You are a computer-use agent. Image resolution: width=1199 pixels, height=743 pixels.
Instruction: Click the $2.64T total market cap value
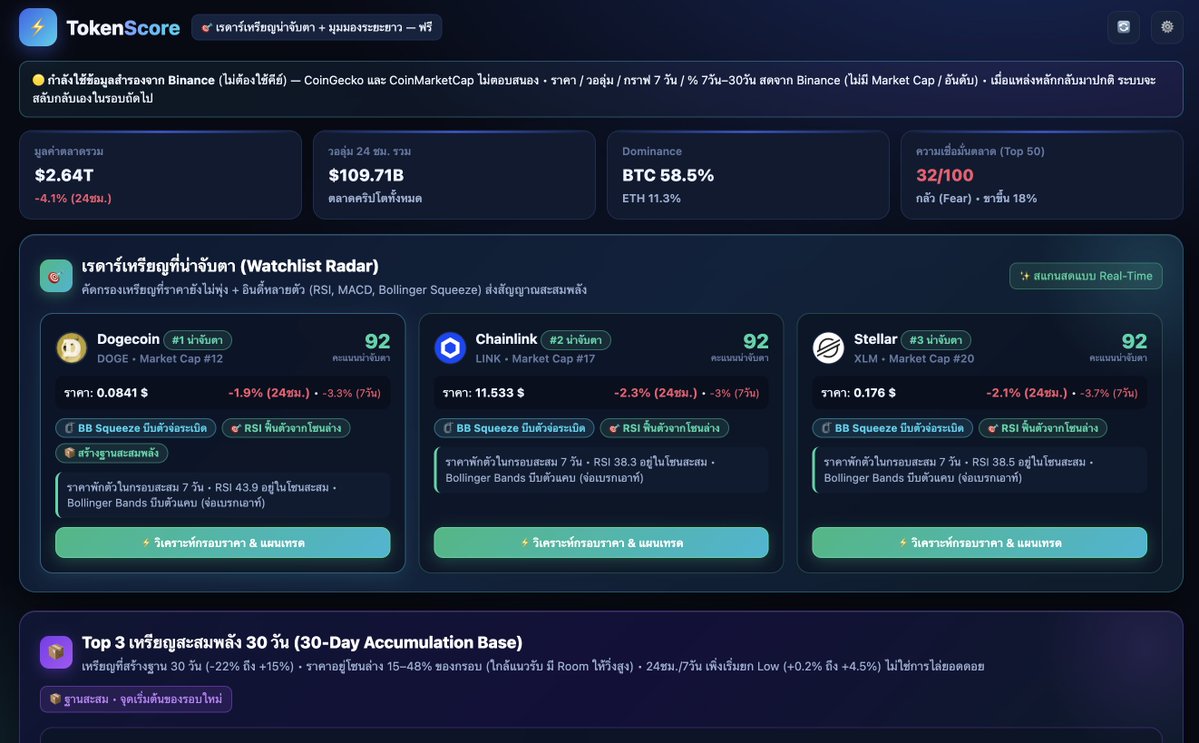coord(64,175)
